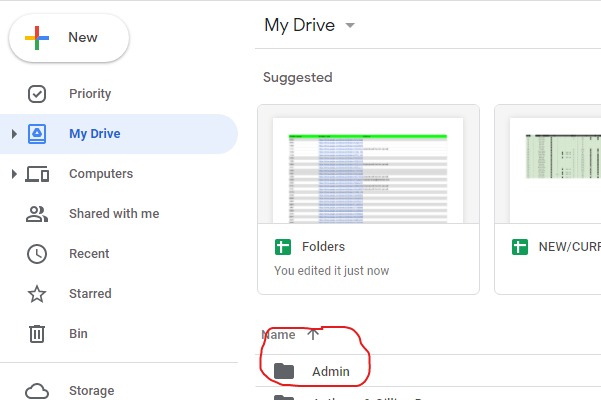Click the Priority checkmark icon

tap(37, 94)
